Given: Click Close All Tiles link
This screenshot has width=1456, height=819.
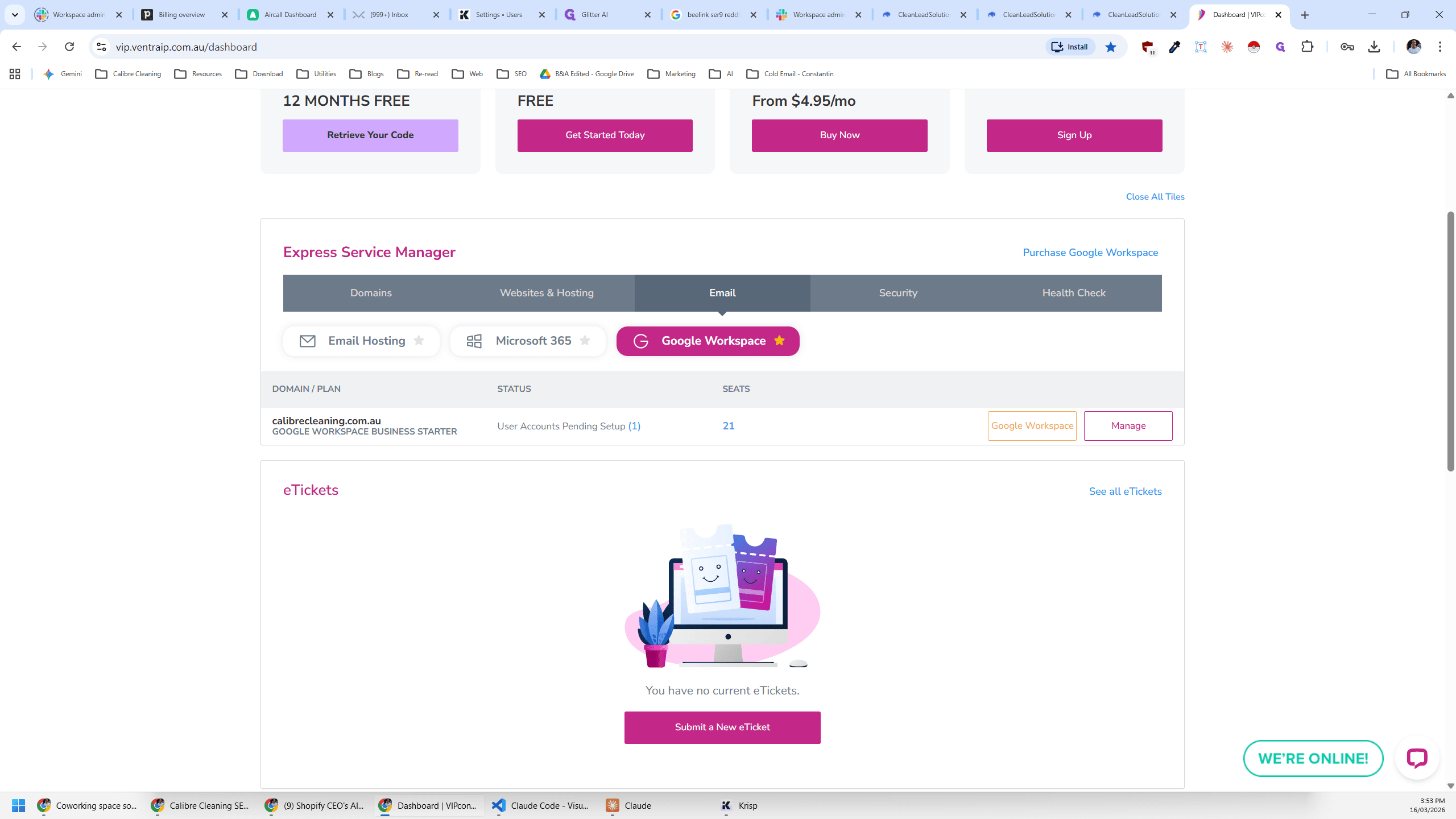Looking at the screenshot, I should [x=1155, y=197].
